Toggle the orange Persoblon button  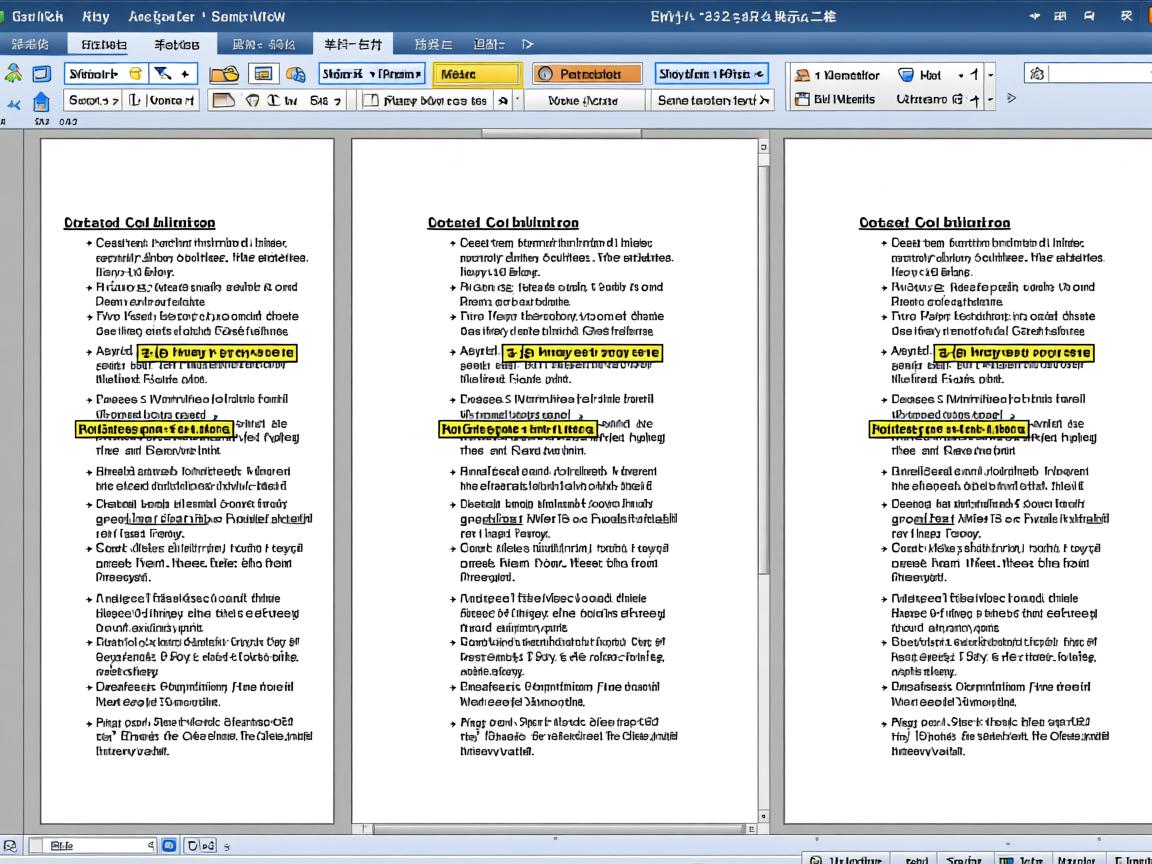[x=587, y=74]
